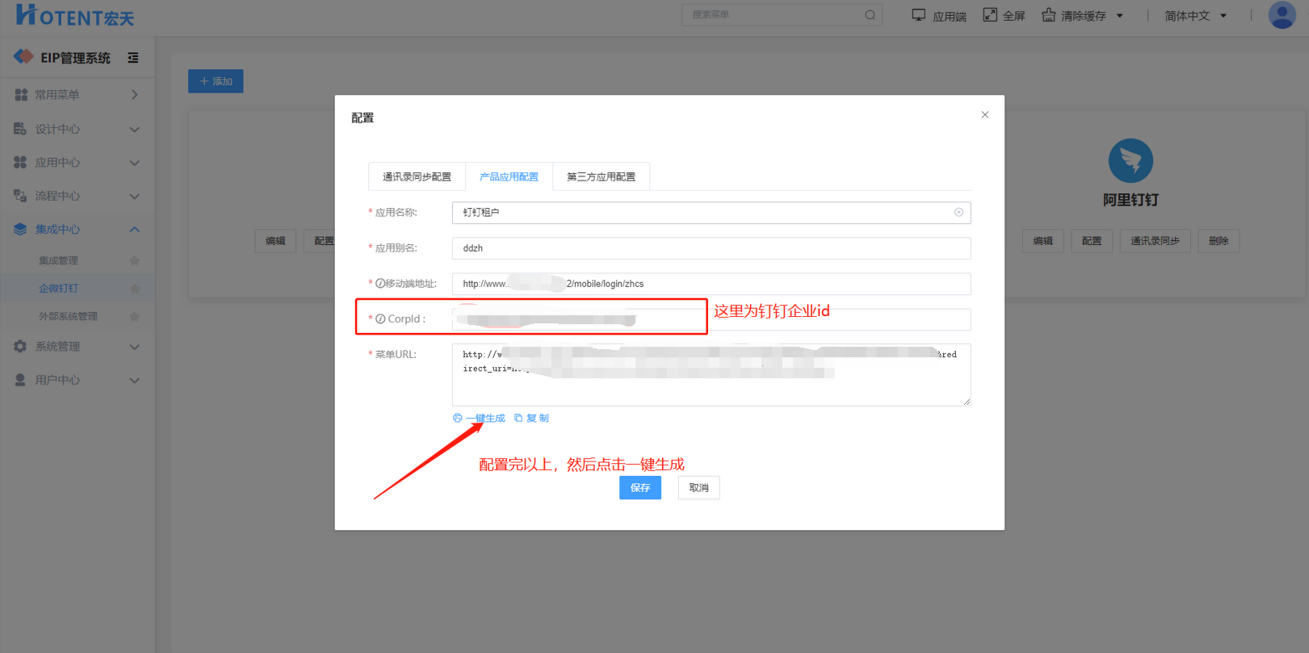Screen dimensions: 1309x653
Task: Expand the 设计中心 menu chevron
Action: 135,129
